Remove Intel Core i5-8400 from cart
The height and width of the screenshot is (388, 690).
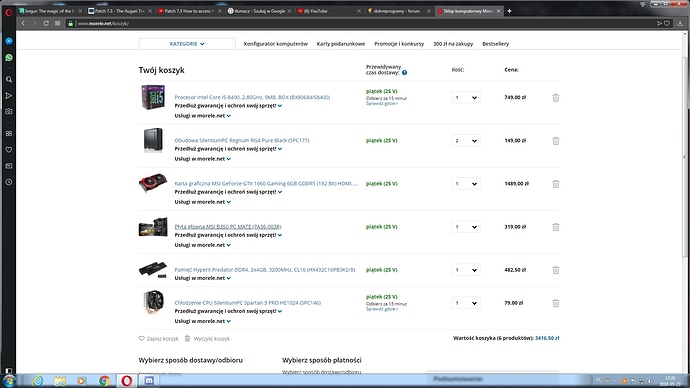coord(556,98)
